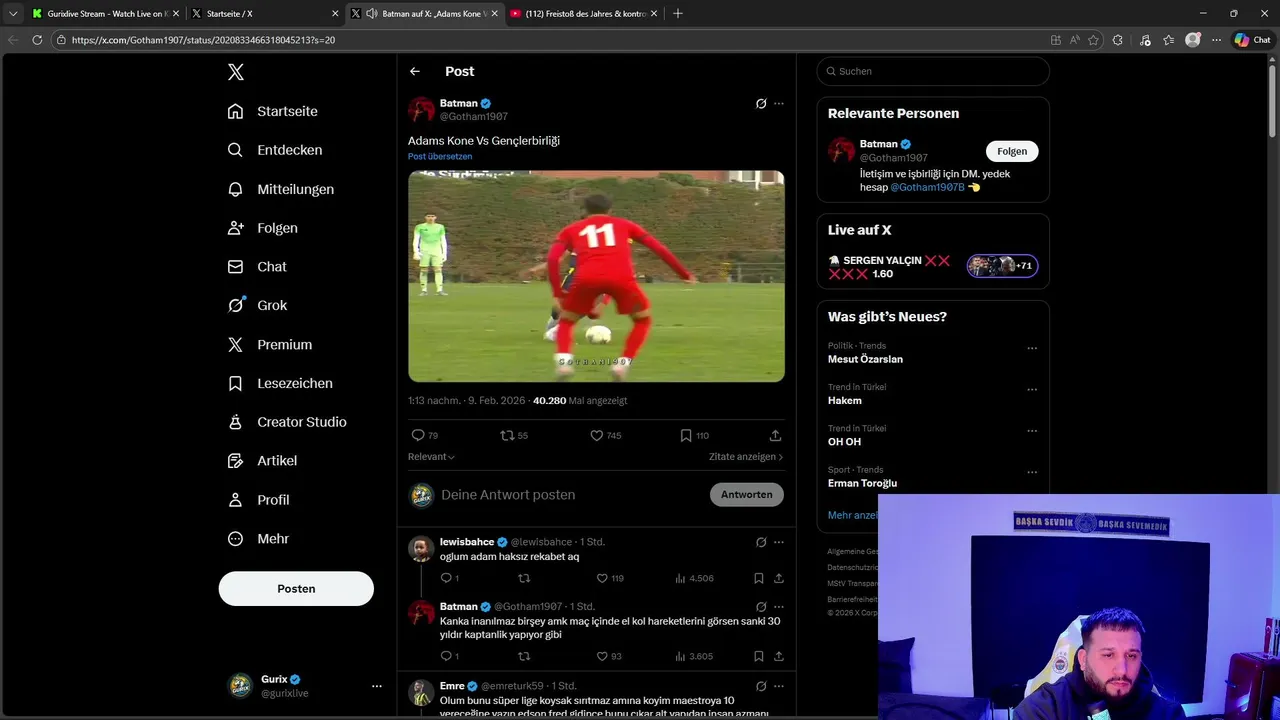Open options for Mesut Özarslan trend

(1032, 349)
